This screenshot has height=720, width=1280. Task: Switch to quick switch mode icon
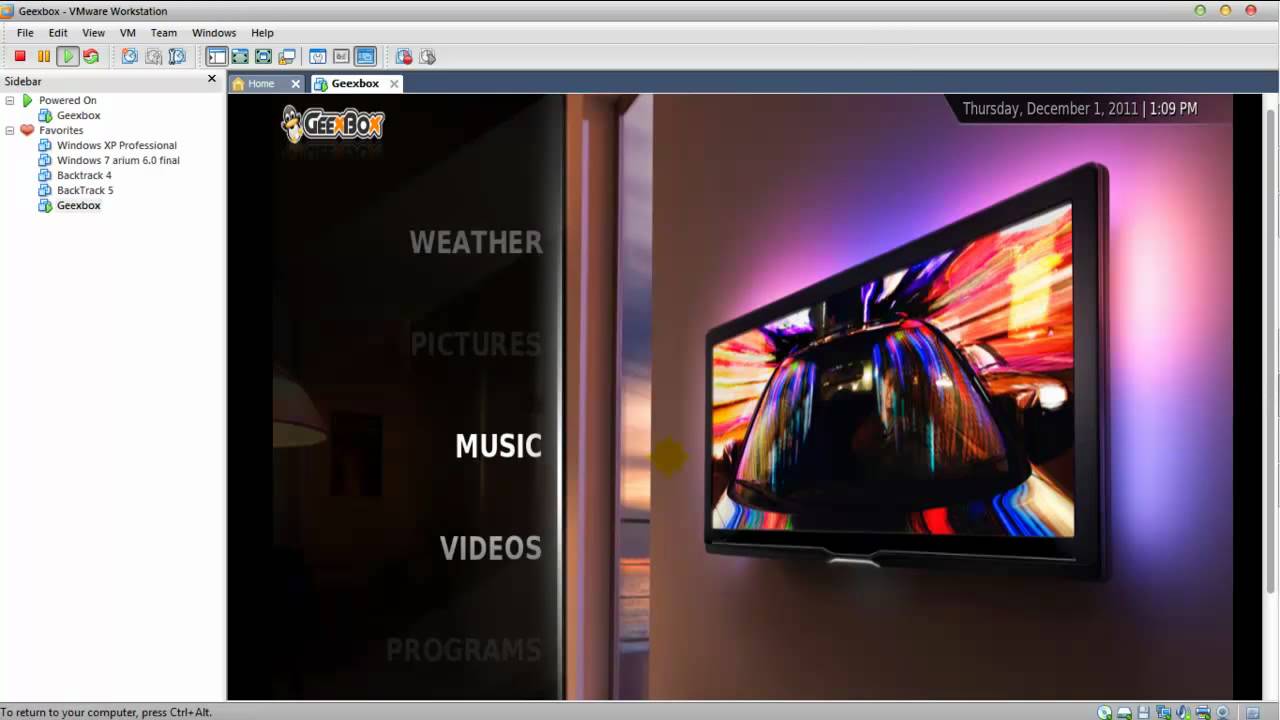(263, 57)
